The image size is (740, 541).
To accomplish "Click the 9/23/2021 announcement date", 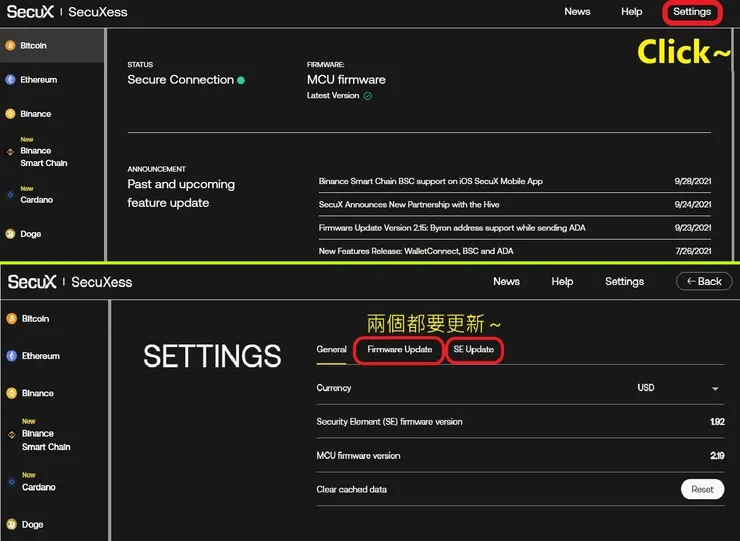I will tap(692, 228).
